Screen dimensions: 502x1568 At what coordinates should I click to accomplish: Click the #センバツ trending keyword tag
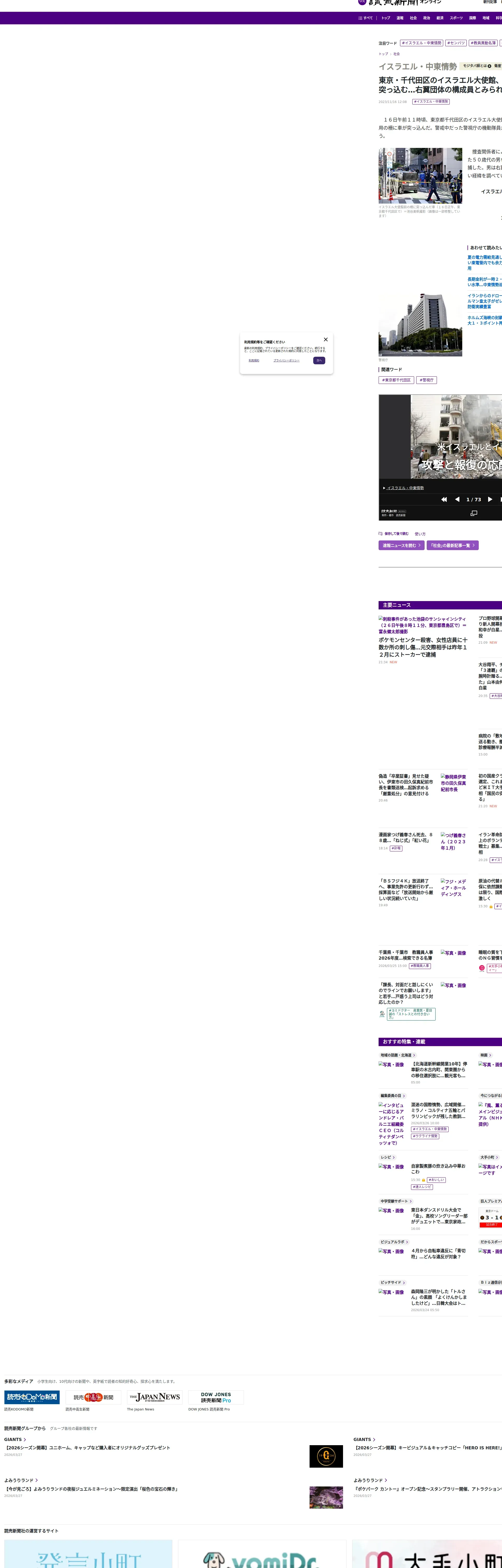456,43
